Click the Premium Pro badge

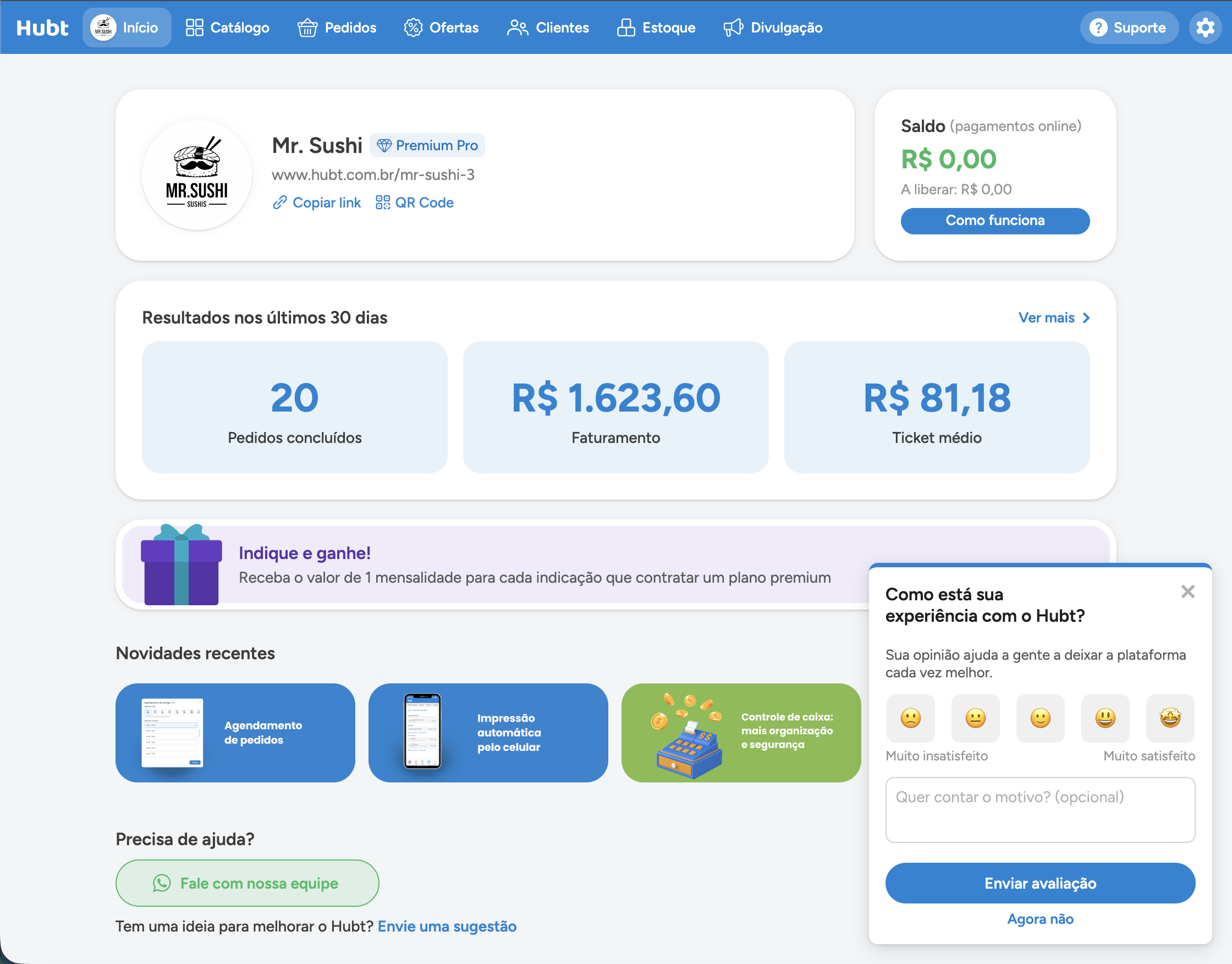[x=427, y=146]
